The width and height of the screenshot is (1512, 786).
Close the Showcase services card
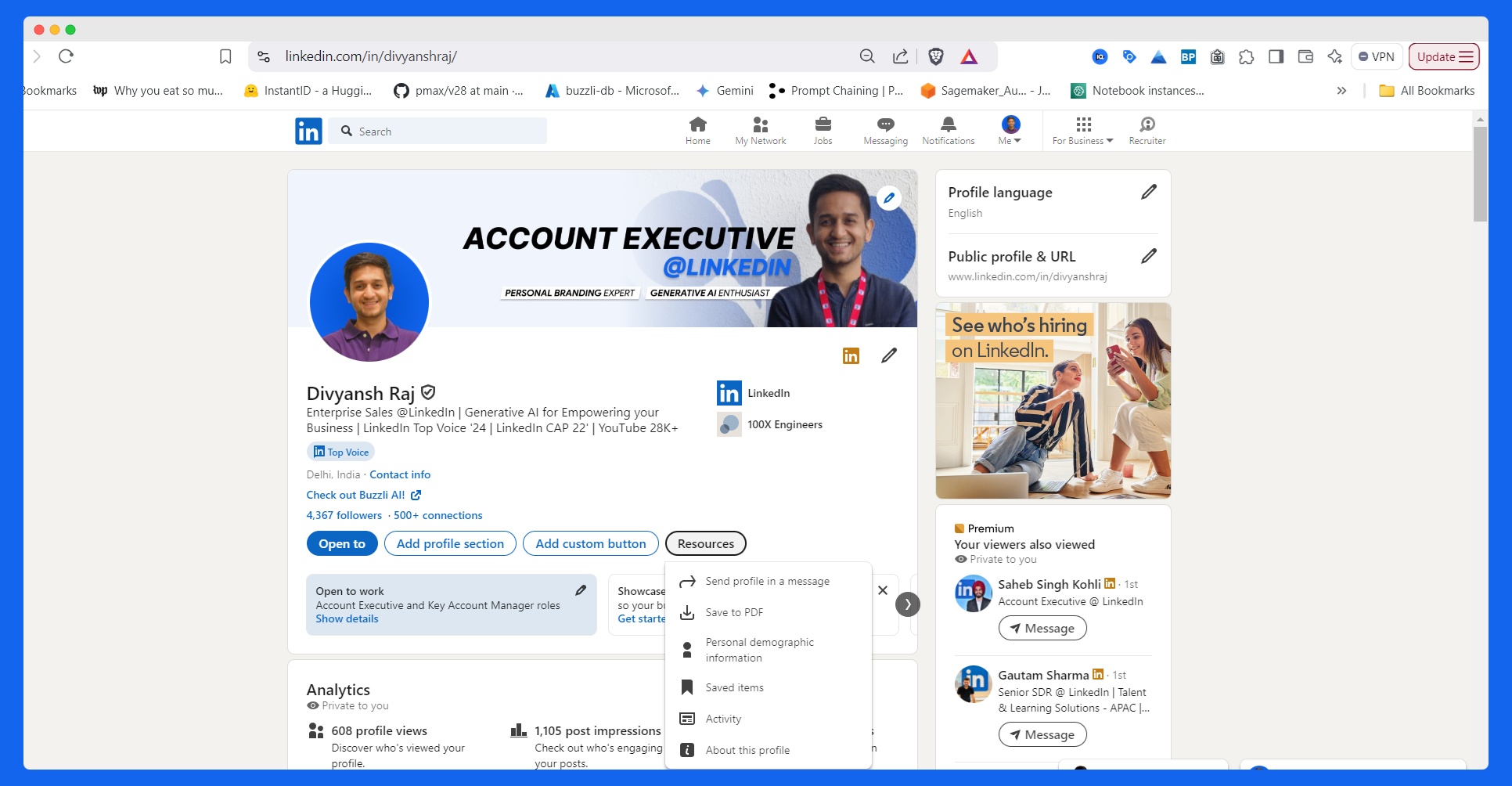point(883,590)
